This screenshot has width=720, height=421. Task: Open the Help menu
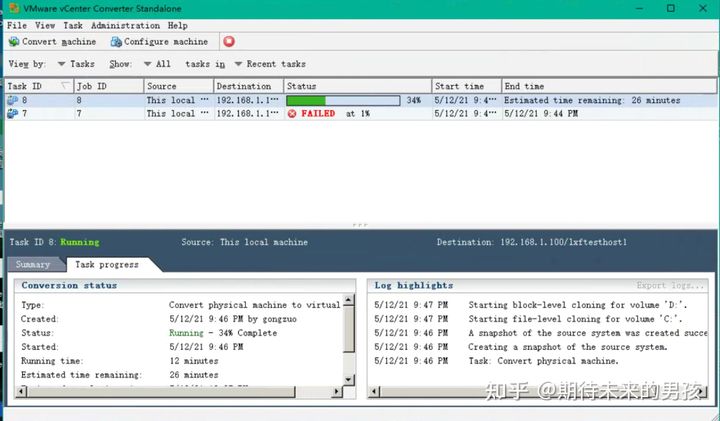pos(178,26)
